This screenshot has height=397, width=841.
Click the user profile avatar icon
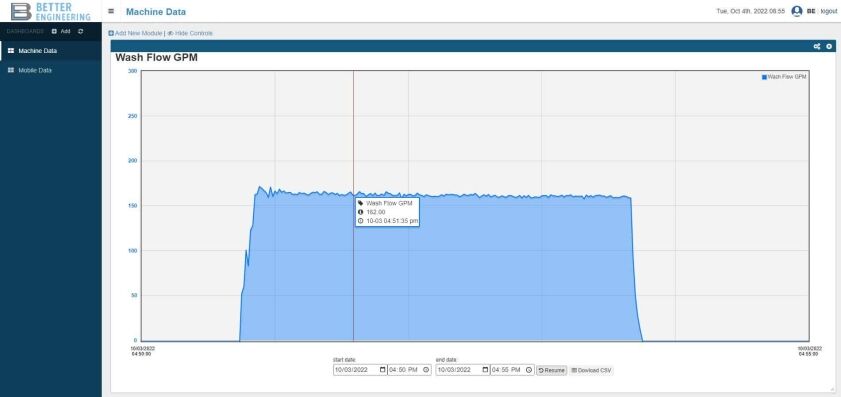pyautogui.click(x=796, y=11)
